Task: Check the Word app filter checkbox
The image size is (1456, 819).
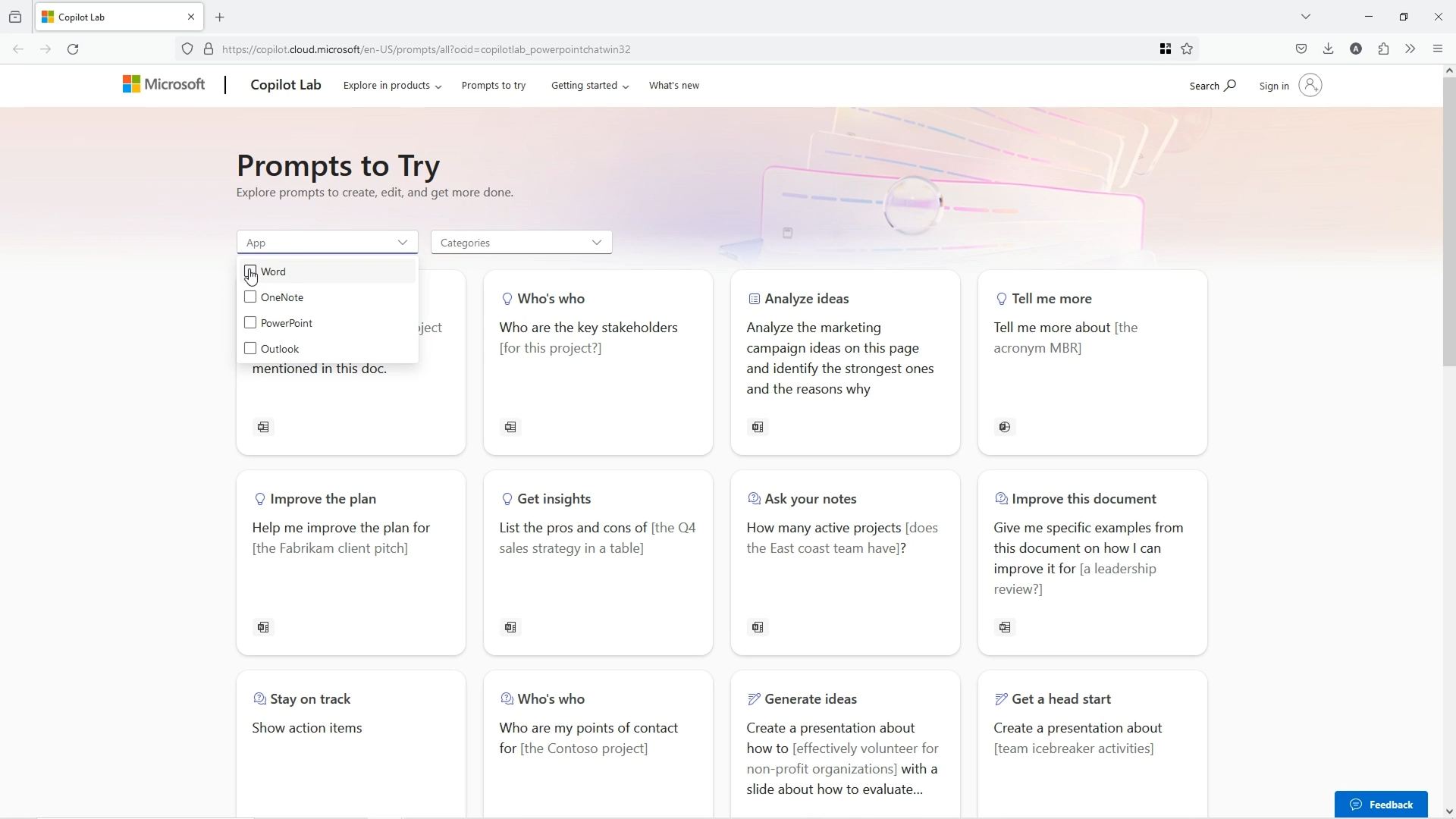Action: [250, 271]
